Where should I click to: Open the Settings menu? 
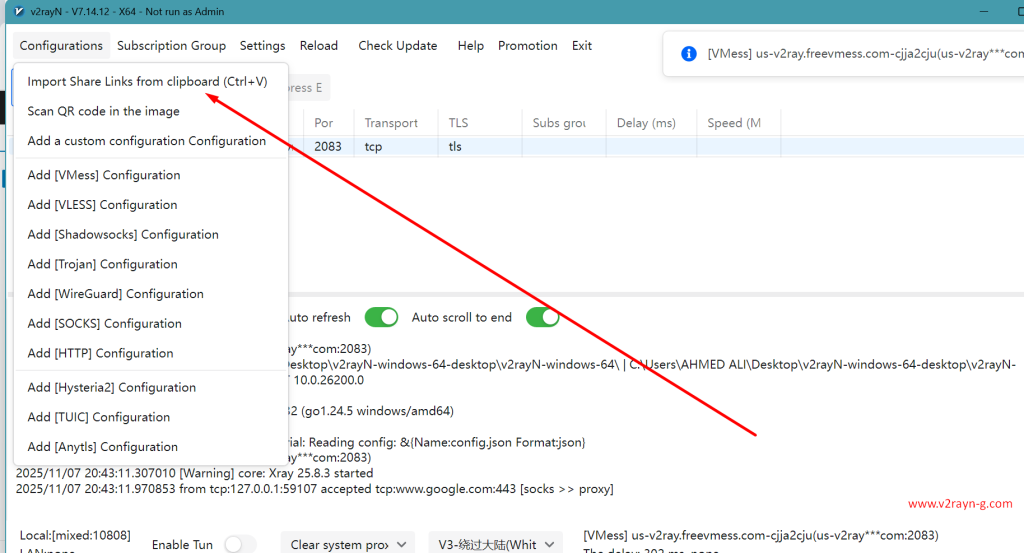pyautogui.click(x=262, y=46)
